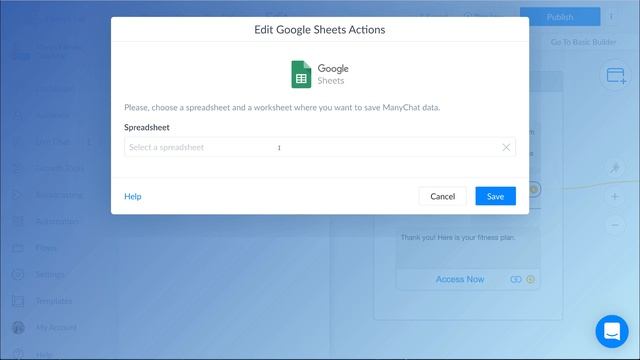Open the Select a spreadsheet dropdown

[320, 147]
